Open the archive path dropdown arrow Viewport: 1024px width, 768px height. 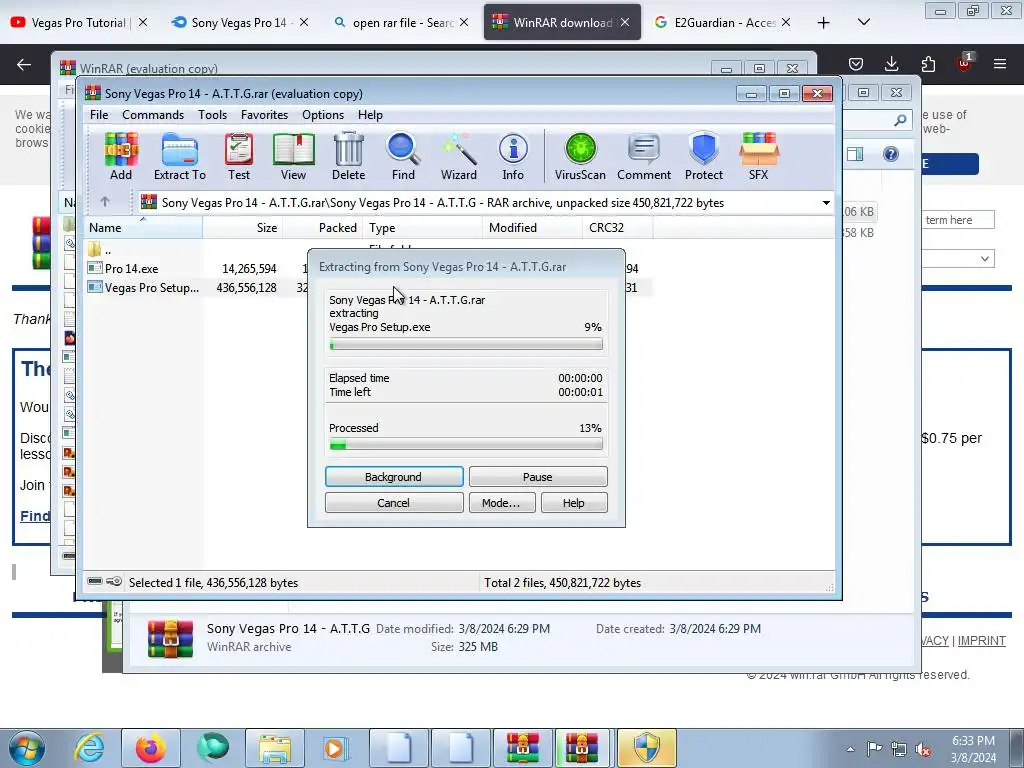tap(826, 202)
